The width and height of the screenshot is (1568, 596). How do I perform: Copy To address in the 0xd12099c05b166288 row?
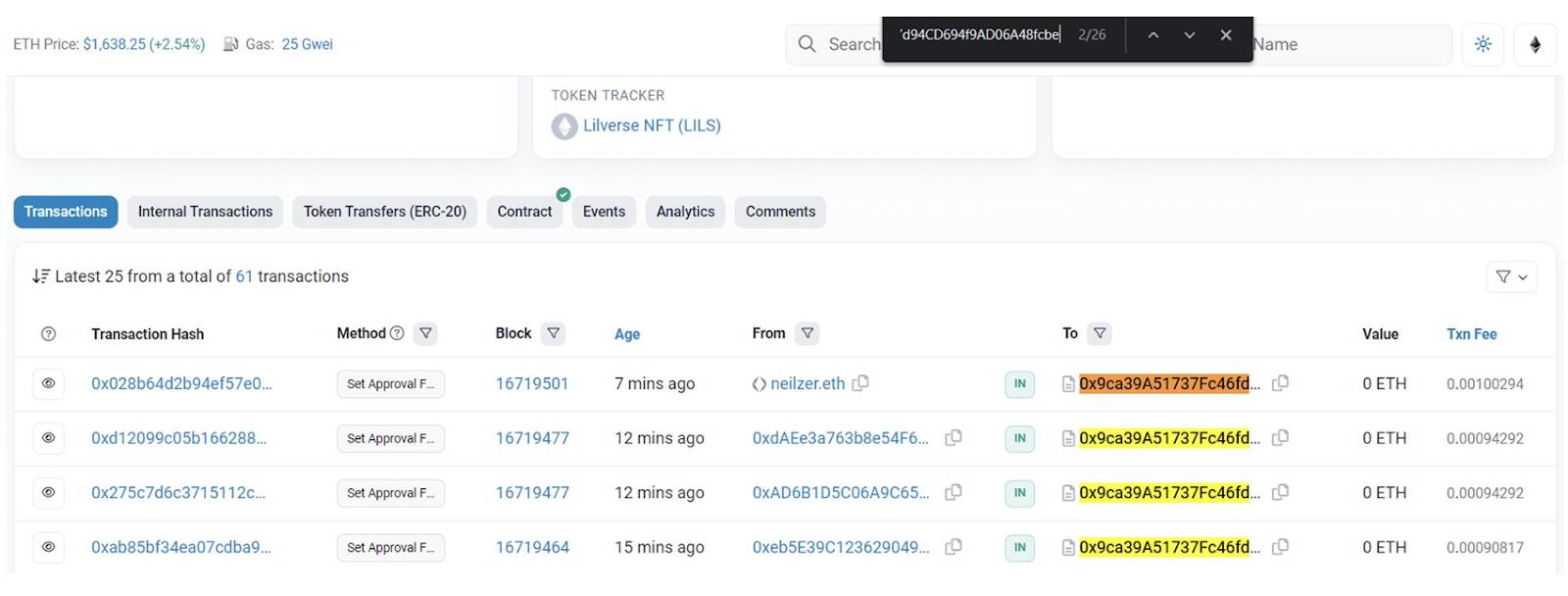1280,438
